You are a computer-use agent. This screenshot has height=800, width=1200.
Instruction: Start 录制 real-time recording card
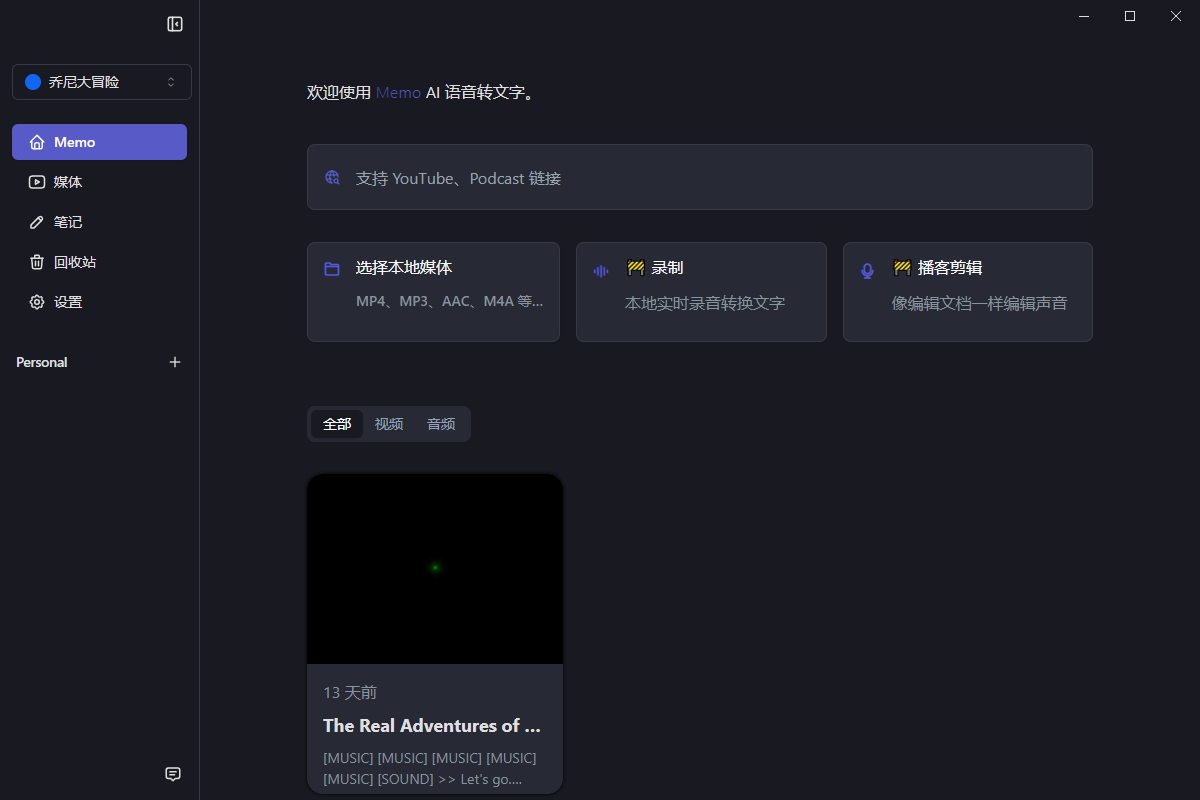pos(700,291)
